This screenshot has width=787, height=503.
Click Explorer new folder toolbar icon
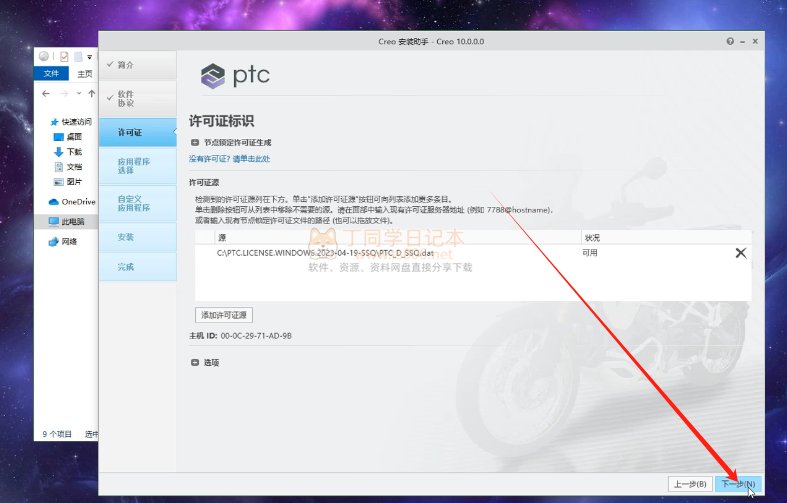pos(78,56)
